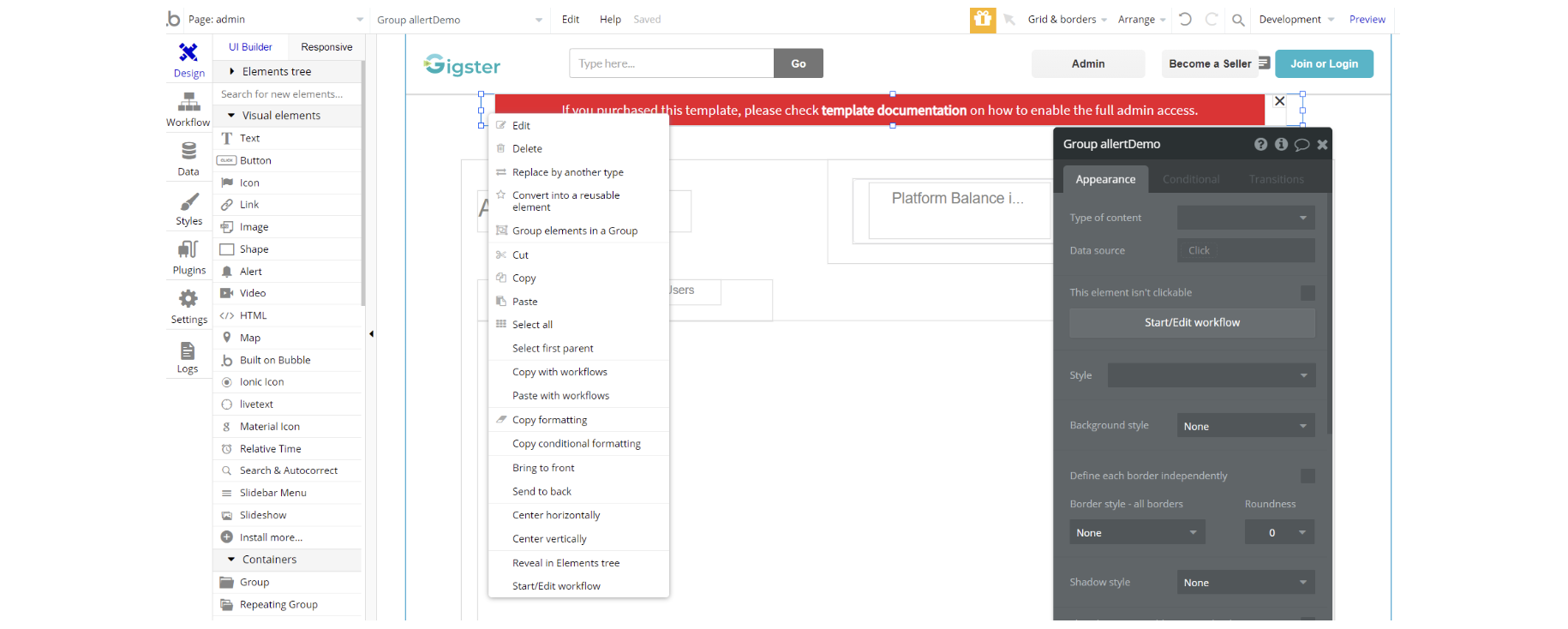Choose 'Group elements in a Group'

point(578,231)
